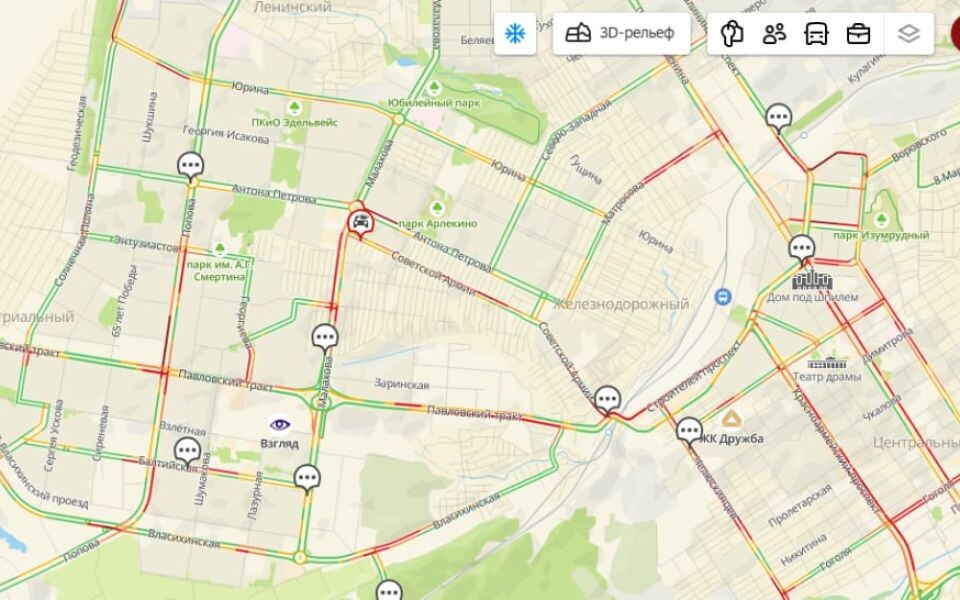Open chat marker on Балтийская street
Image resolution: width=960 pixels, height=600 pixels.
click(187, 452)
